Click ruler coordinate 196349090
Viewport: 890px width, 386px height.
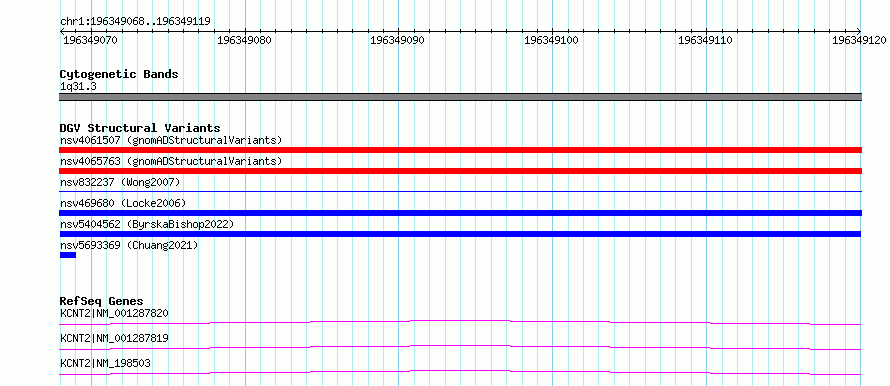(396, 40)
